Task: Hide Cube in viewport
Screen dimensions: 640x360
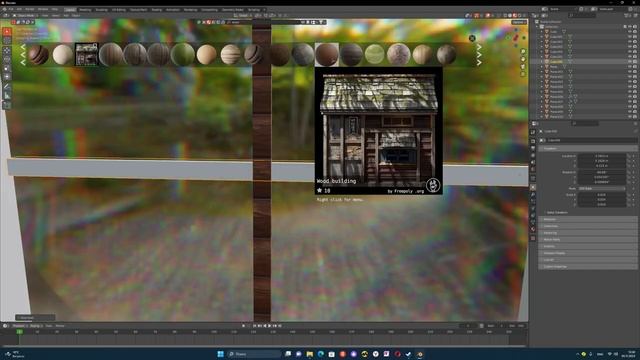Action: click(x=630, y=31)
